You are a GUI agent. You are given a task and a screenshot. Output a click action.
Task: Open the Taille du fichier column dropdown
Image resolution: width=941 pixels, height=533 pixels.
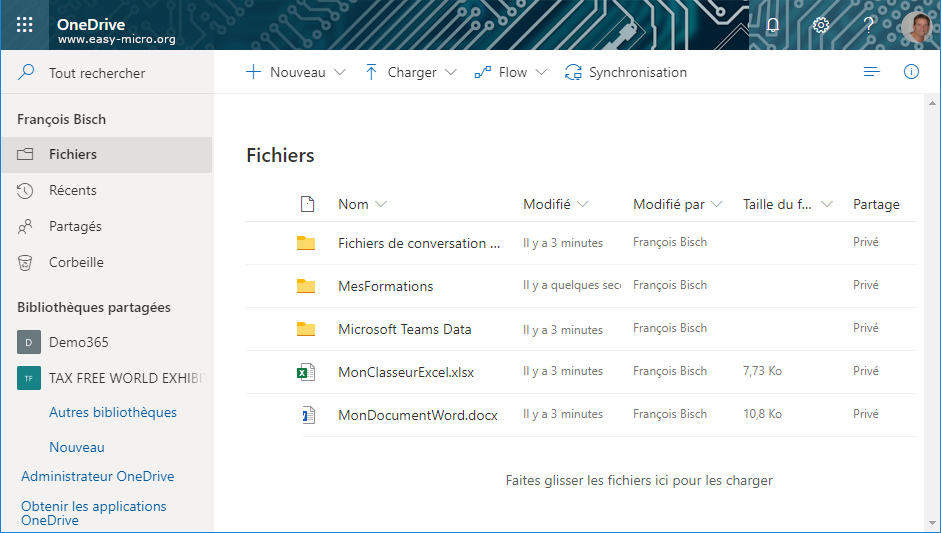[827, 205]
